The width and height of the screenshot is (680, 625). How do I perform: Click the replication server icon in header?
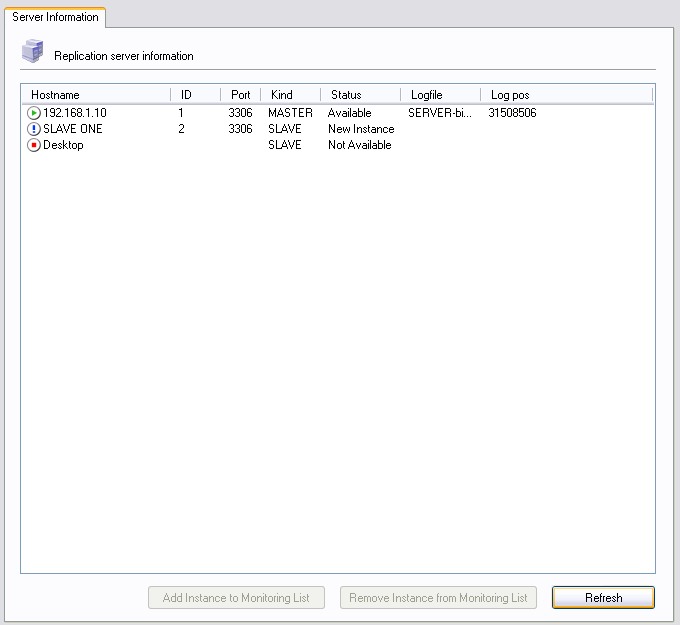(33, 53)
